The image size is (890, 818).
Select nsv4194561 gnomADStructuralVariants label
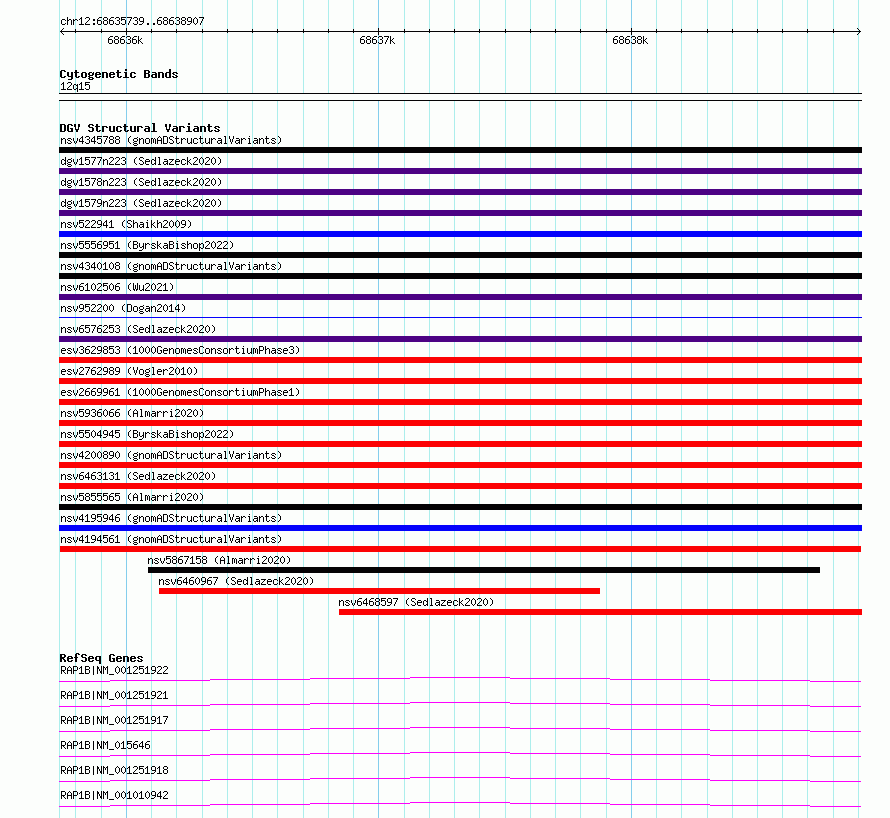[x=171, y=539]
